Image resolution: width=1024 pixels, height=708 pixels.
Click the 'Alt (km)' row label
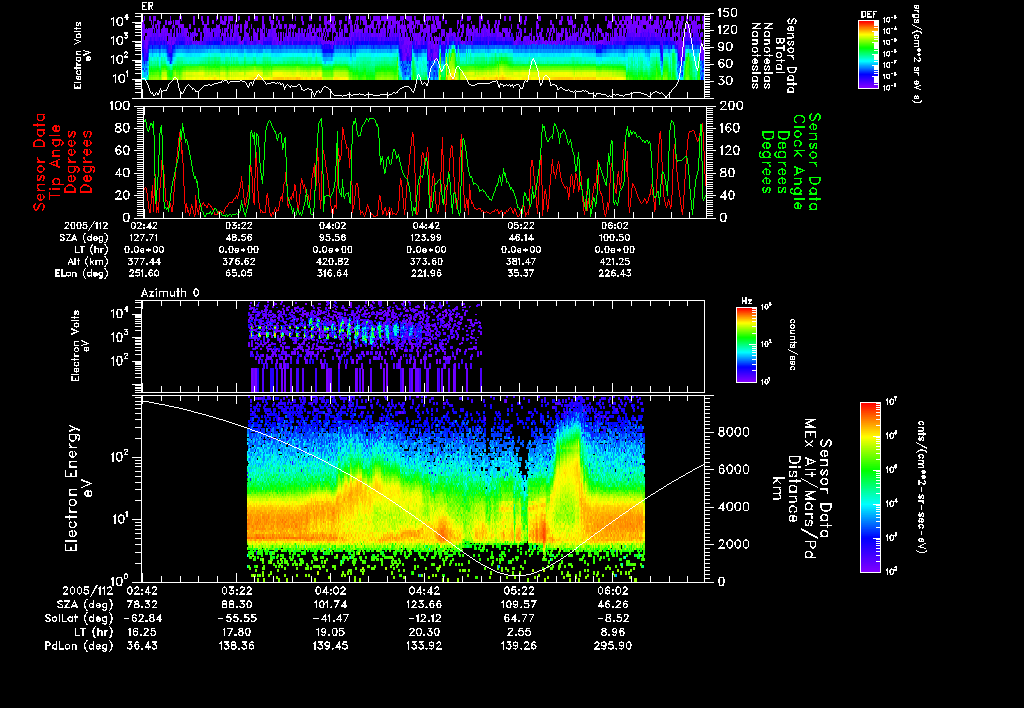coord(88,262)
